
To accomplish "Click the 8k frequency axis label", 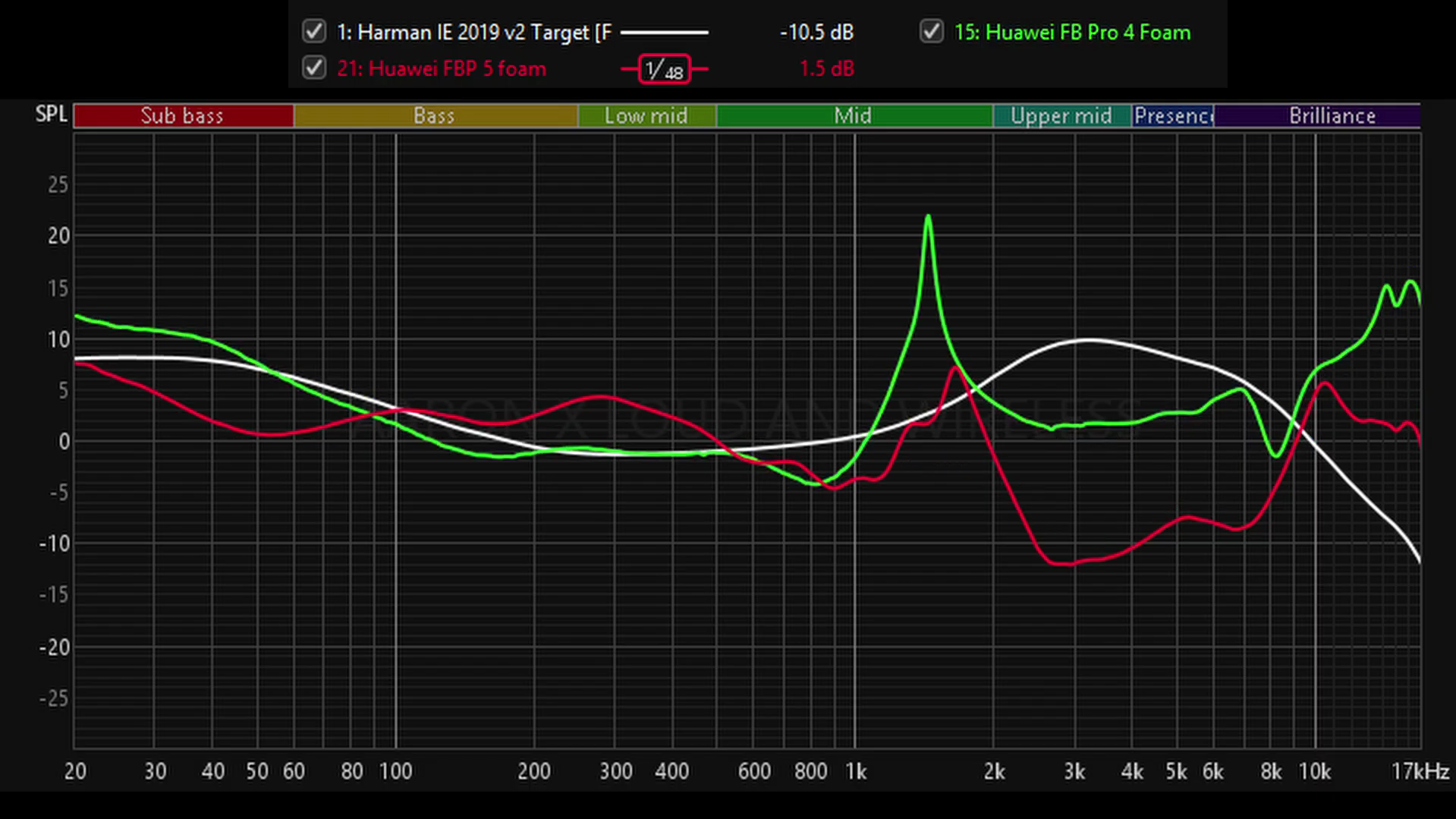I will point(1271,772).
